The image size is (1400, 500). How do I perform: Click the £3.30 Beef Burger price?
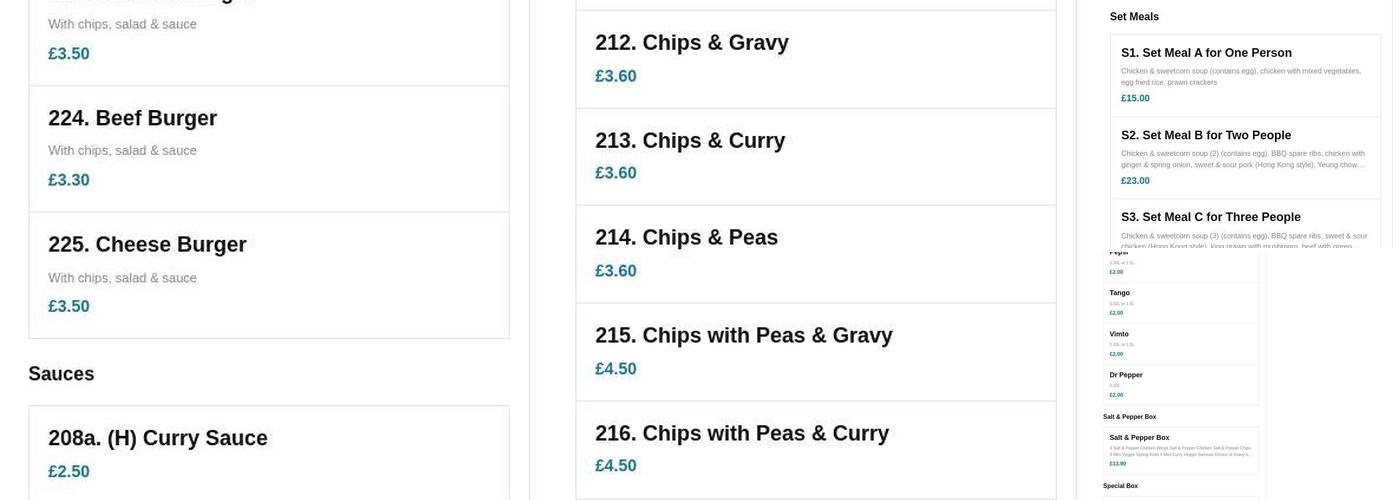pyautogui.click(x=69, y=180)
